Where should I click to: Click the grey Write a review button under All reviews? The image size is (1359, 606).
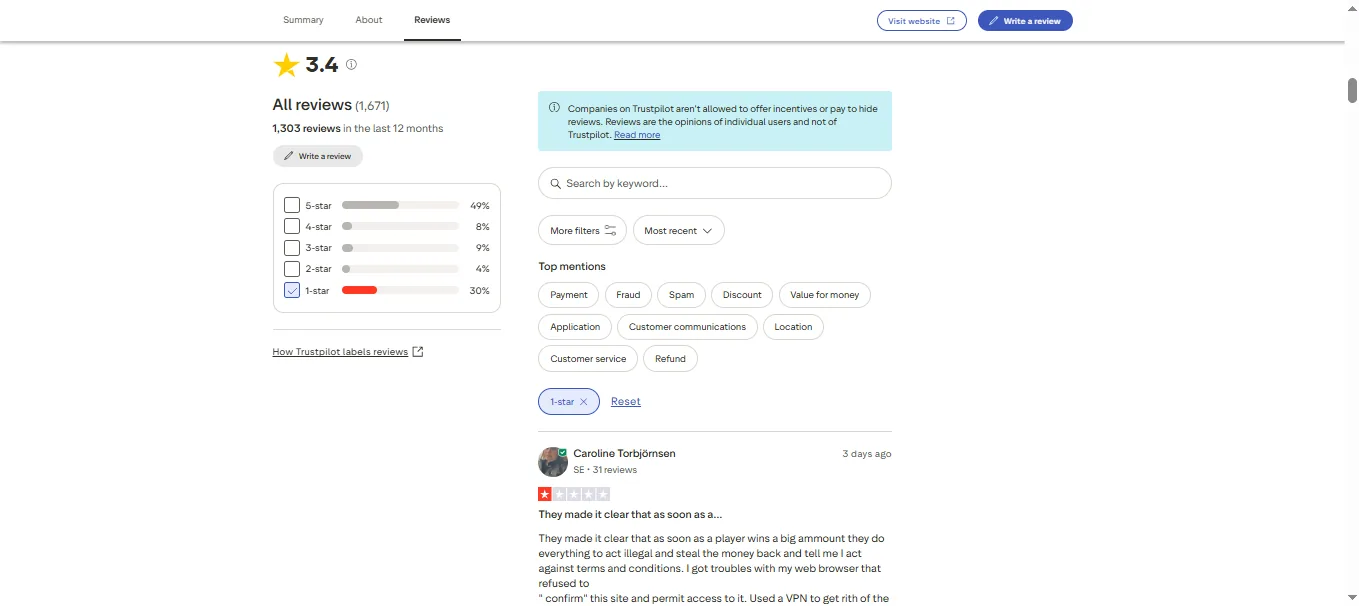coord(318,156)
